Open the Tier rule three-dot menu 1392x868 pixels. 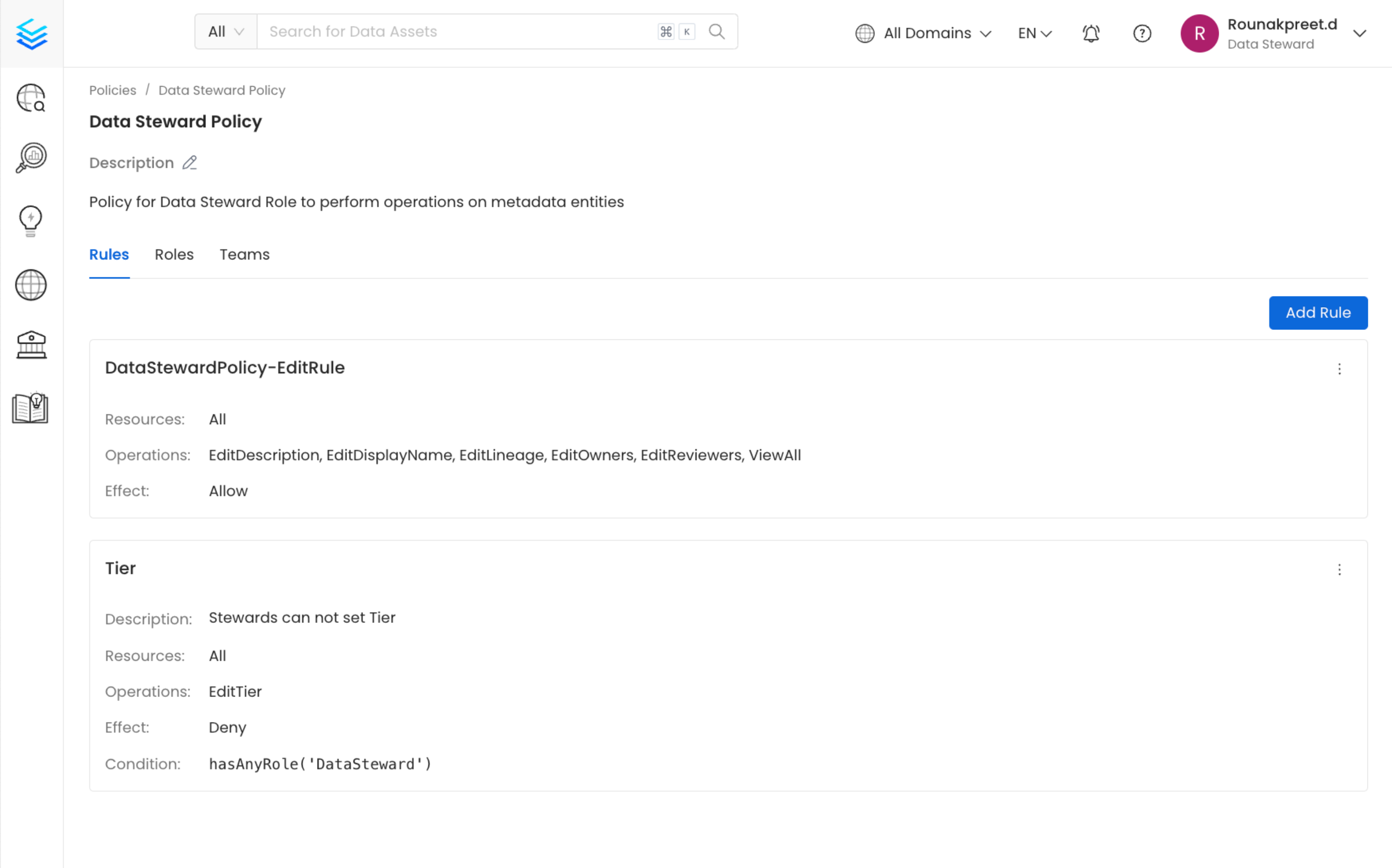point(1339,569)
